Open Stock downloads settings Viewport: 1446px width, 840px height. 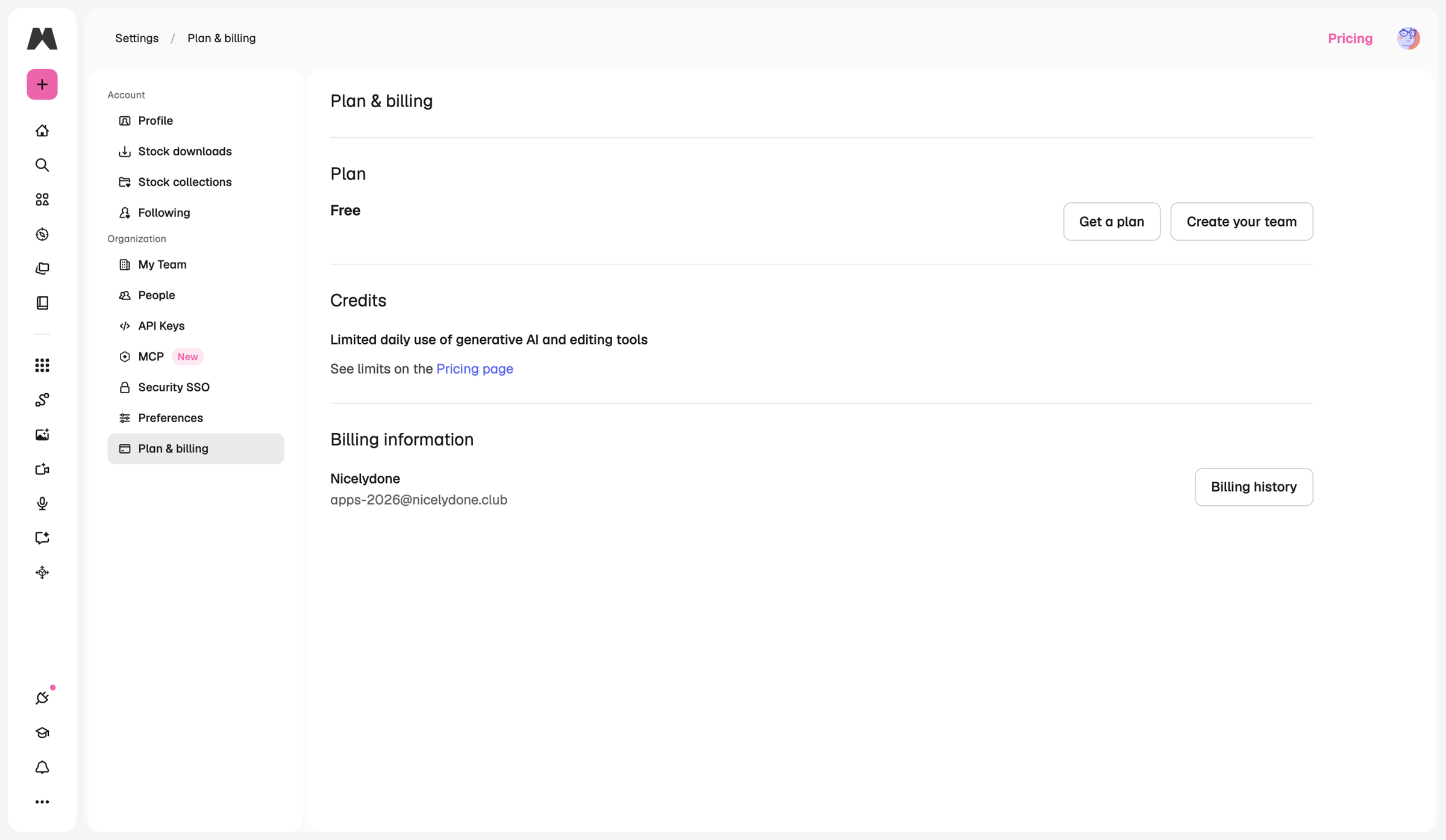point(196,152)
